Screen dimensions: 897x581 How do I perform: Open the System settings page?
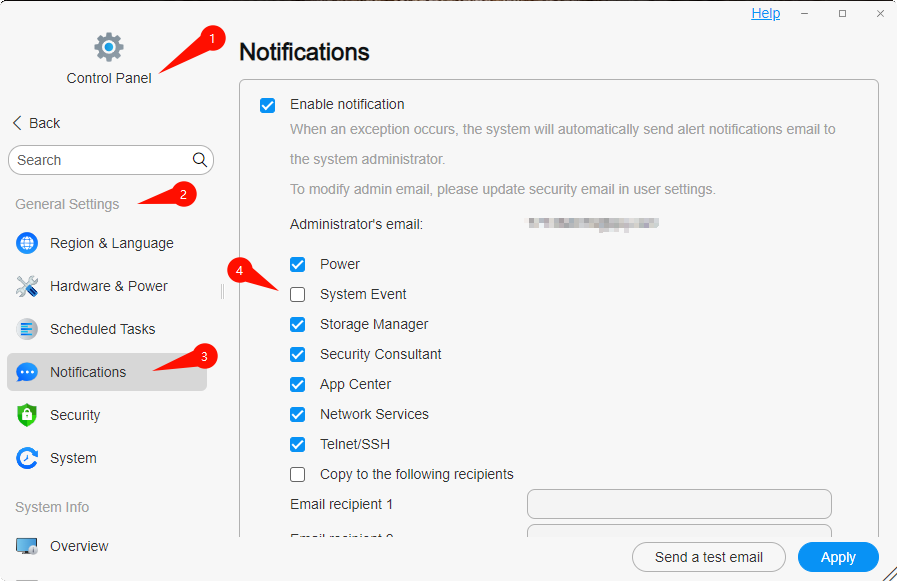[107, 458]
